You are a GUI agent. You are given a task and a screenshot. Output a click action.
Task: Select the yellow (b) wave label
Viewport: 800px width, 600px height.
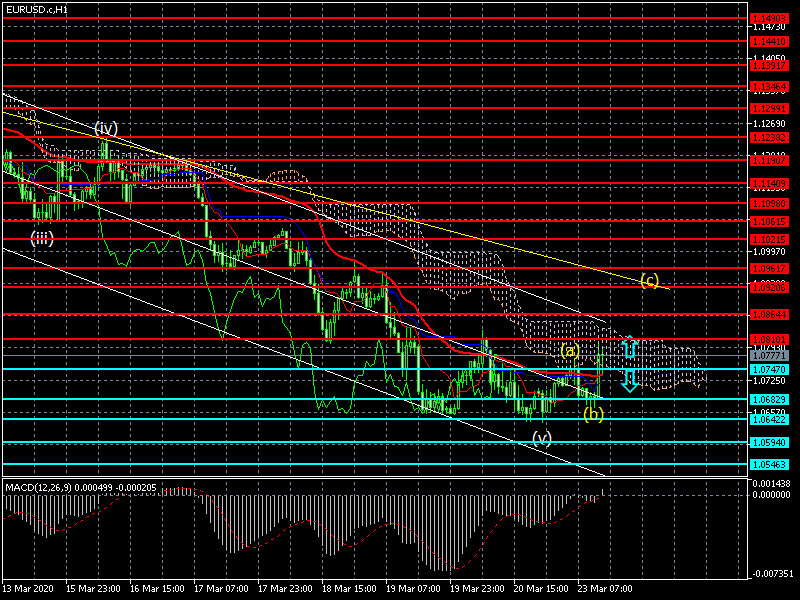coord(593,414)
